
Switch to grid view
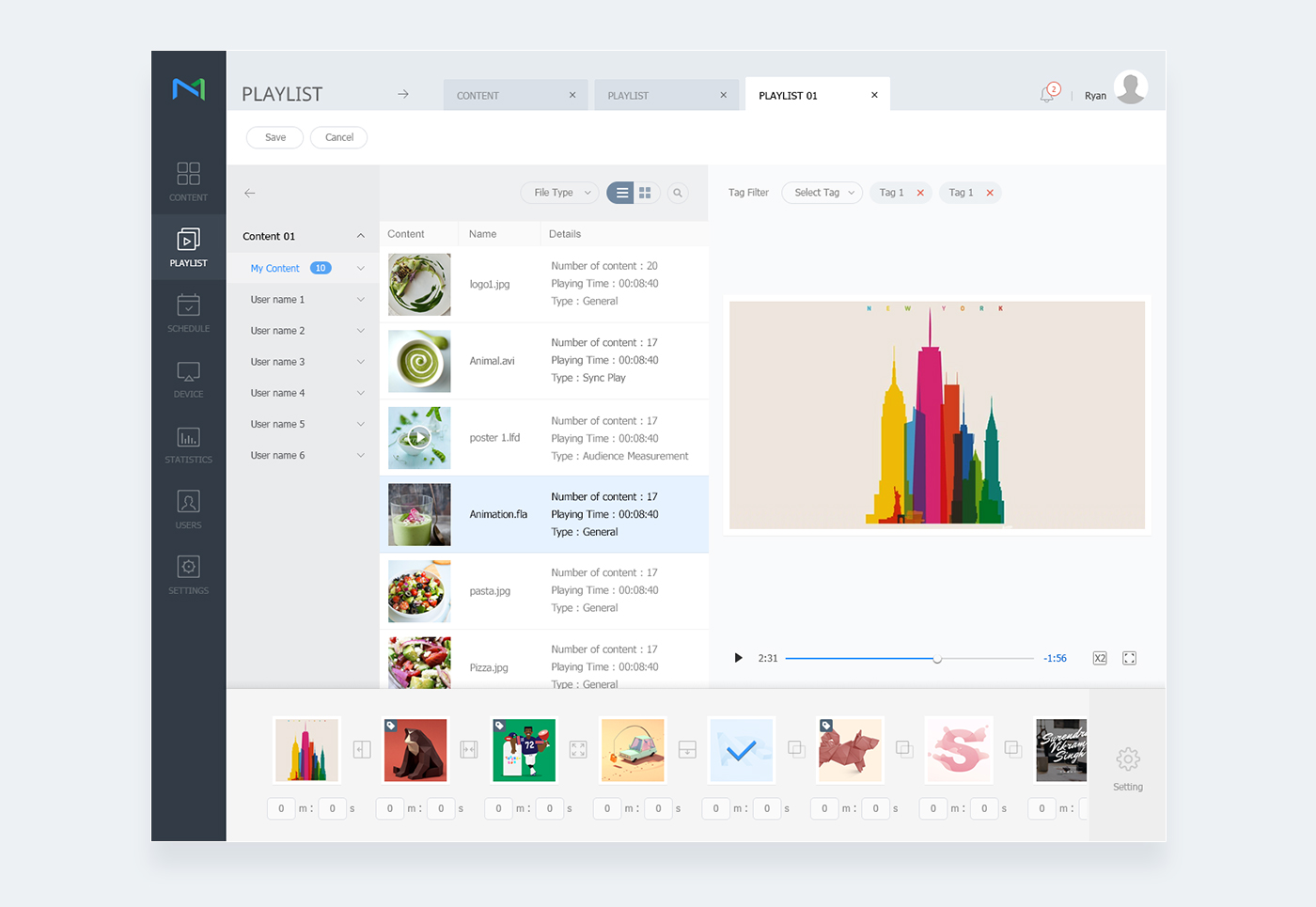(x=646, y=193)
